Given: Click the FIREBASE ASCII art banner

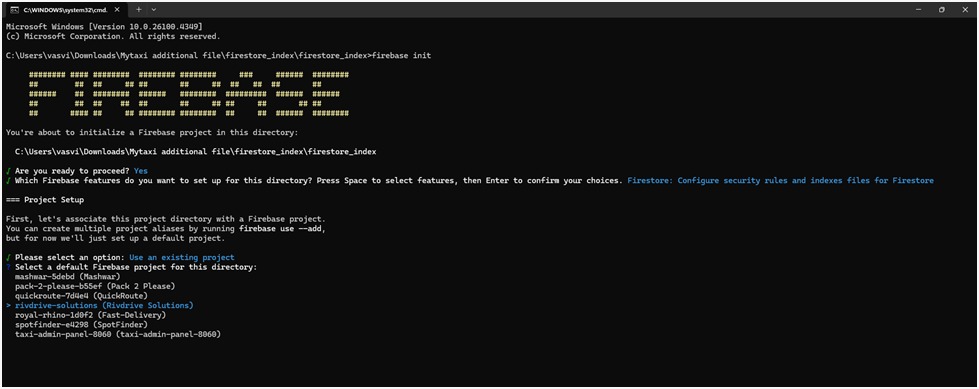Looking at the screenshot, I should click(x=189, y=94).
